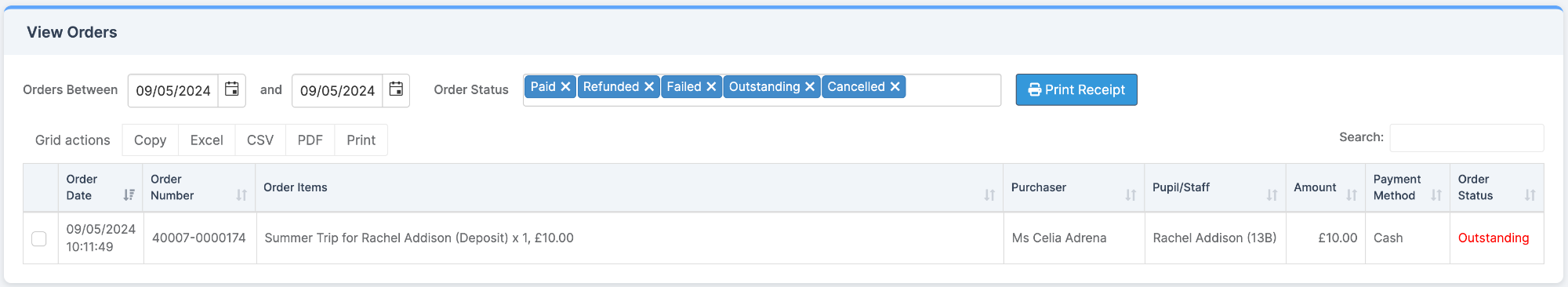This screenshot has height=287, width=1568.
Task: Click the Print Receipt button
Action: tap(1076, 89)
